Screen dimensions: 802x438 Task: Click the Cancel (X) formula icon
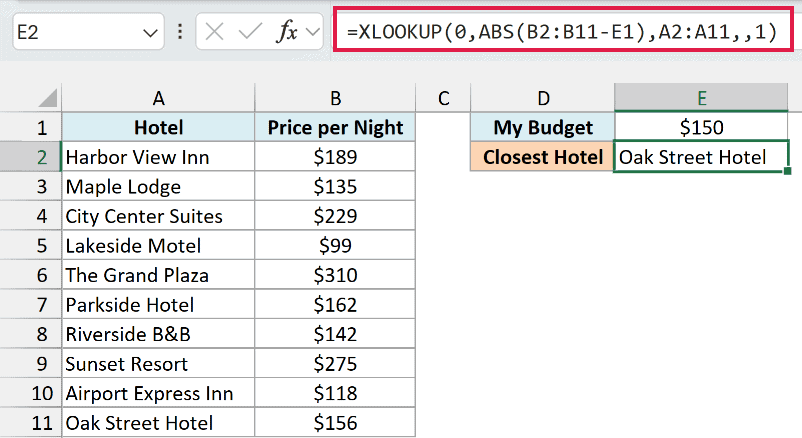pos(214,32)
